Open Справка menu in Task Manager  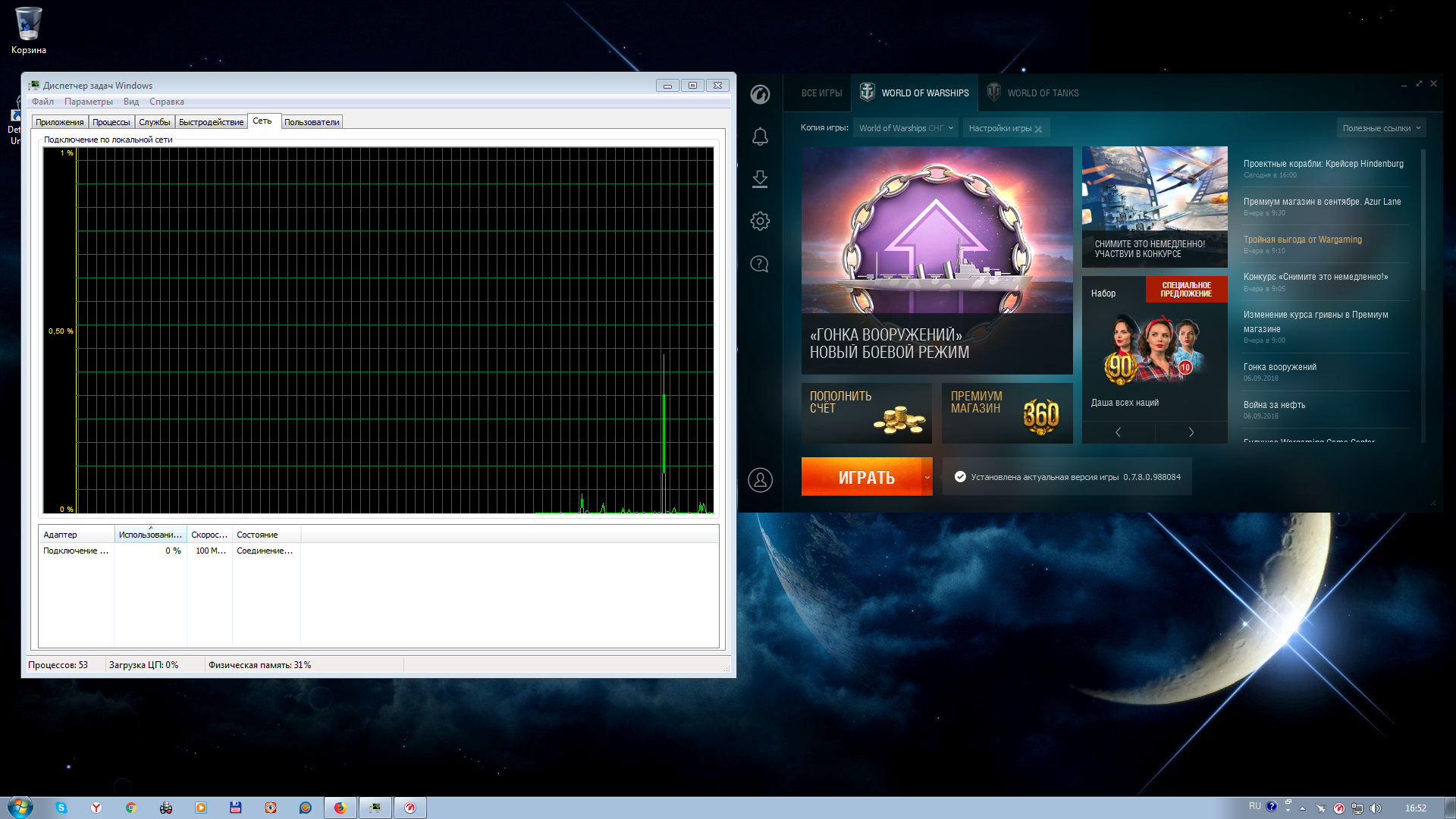pyautogui.click(x=167, y=102)
